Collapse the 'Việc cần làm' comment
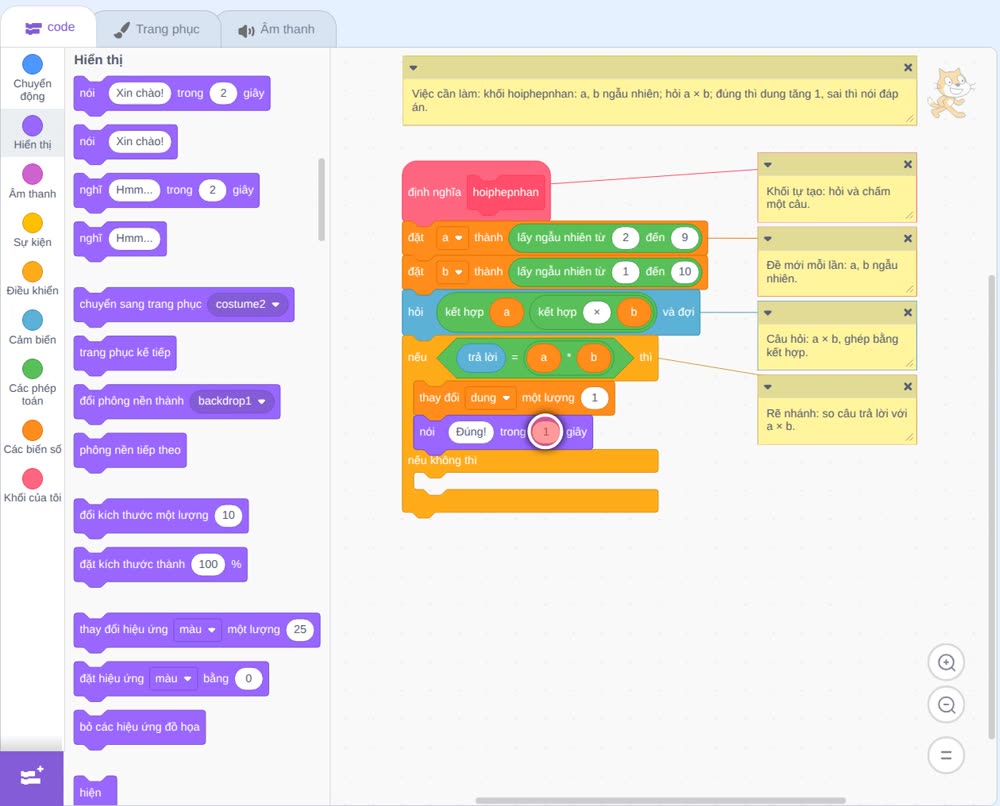The width and height of the screenshot is (1000, 806). (x=413, y=68)
